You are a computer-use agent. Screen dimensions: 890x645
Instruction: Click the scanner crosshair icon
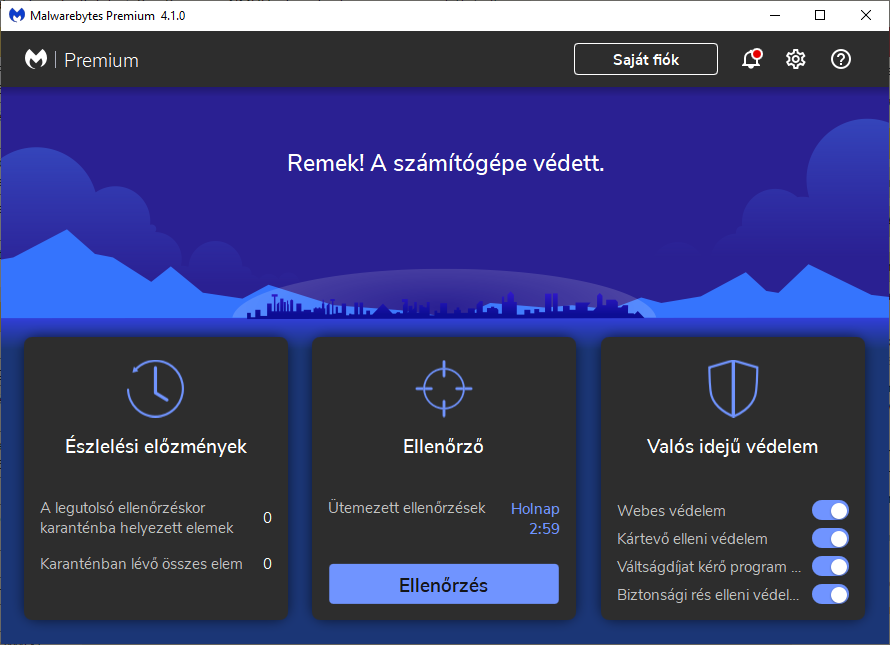444,389
